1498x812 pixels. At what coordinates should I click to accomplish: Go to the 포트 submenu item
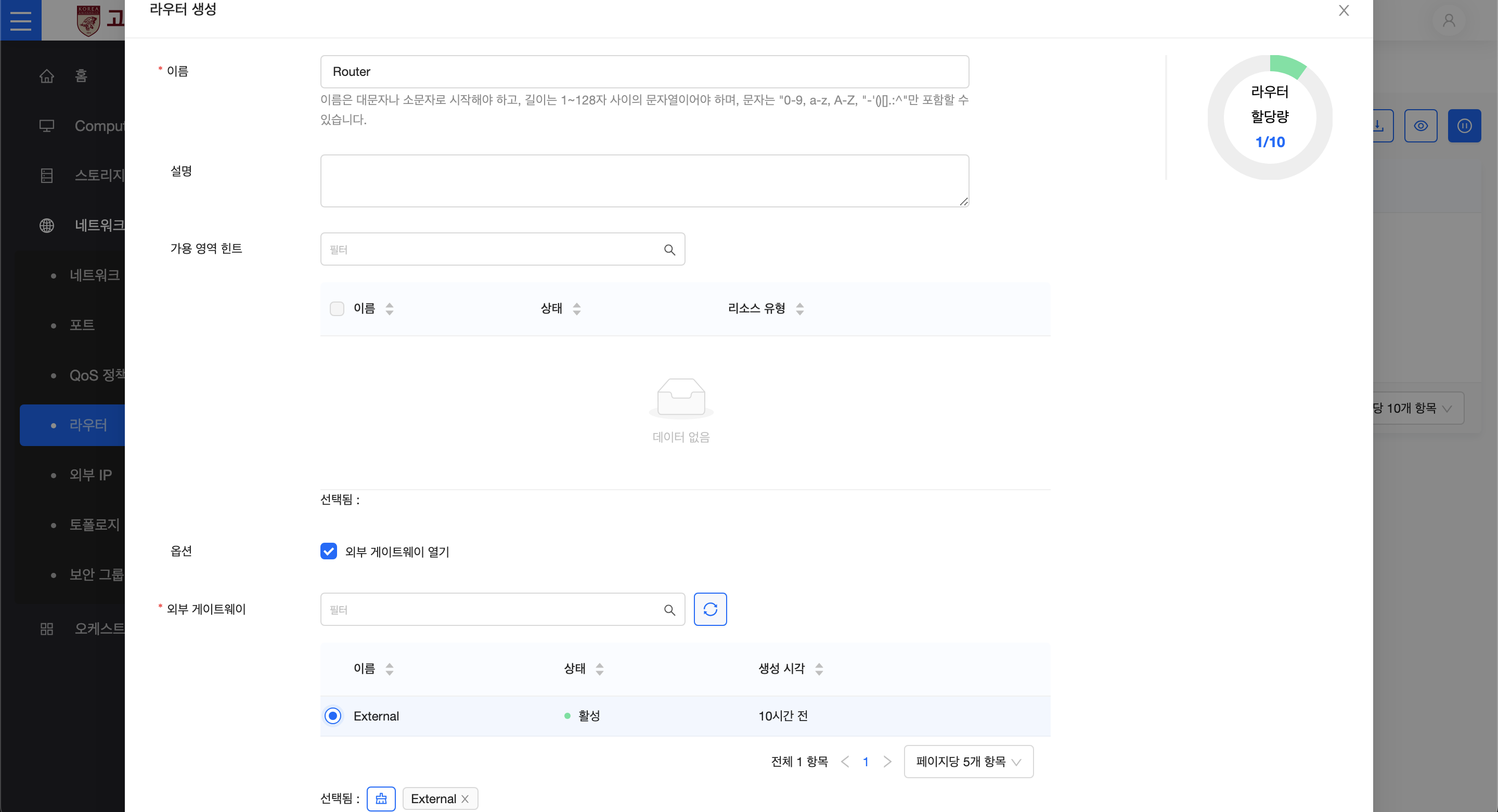(x=82, y=325)
